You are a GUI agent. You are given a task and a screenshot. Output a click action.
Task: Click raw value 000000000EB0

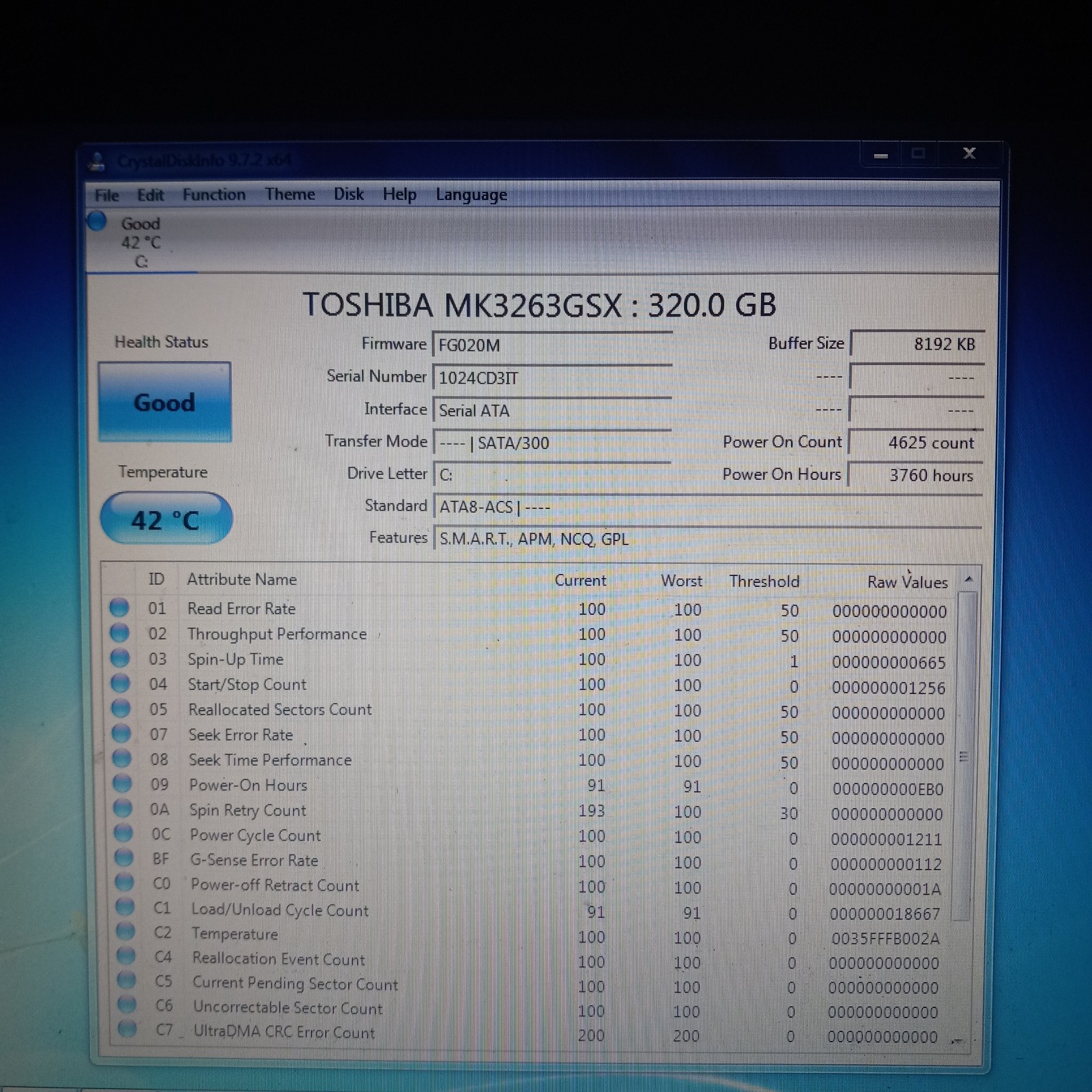coord(887,790)
